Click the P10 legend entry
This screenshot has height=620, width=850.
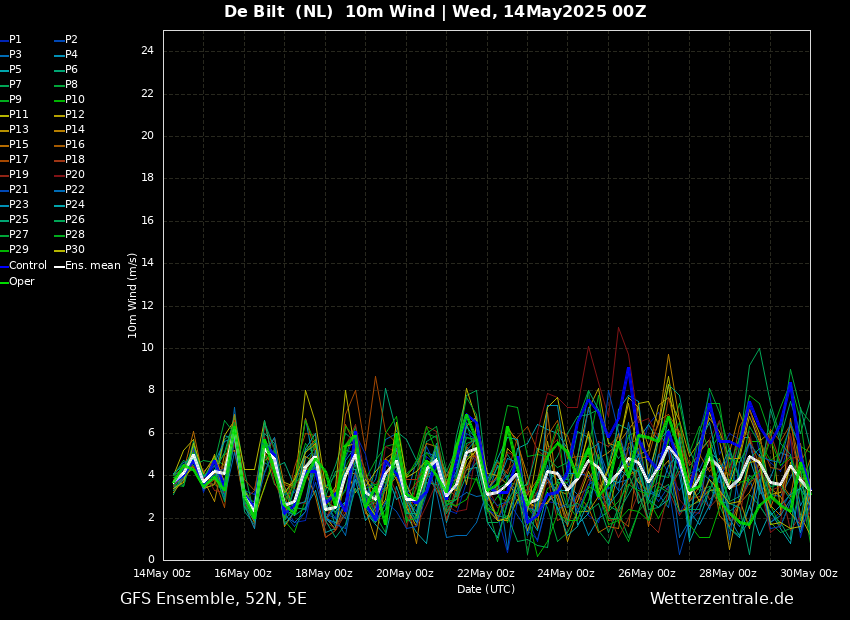(x=74, y=100)
